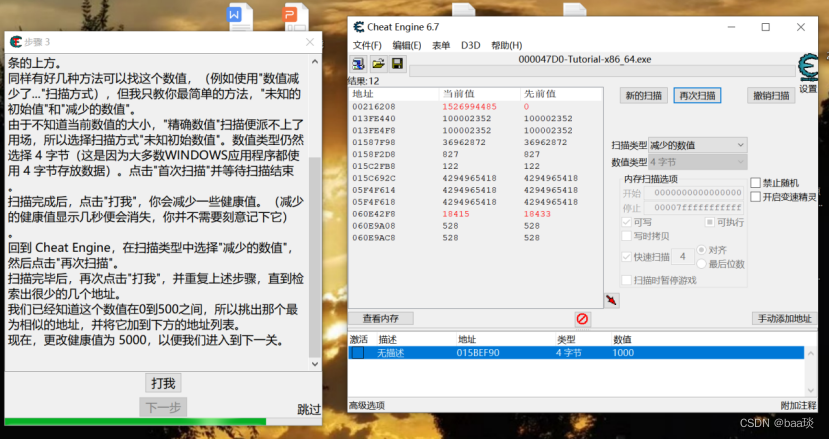Click the Cheat Engine title bar logo
This screenshot has height=439, width=830.
[x=359, y=27]
